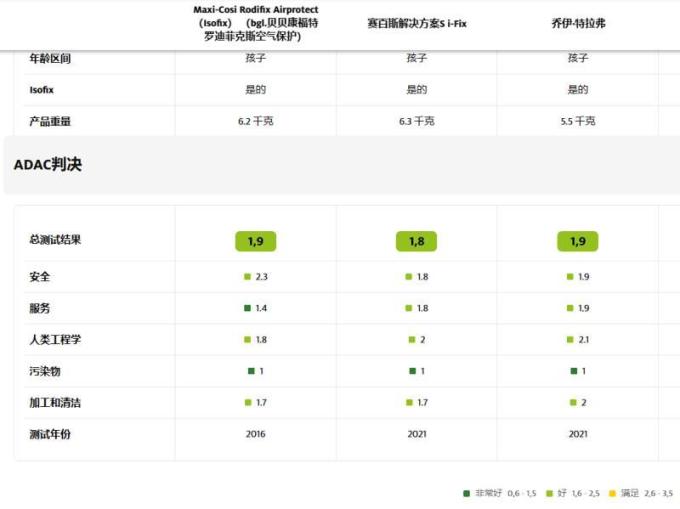This screenshot has height=509, width=680.
Task: Select the 加工和清洁 row label
Action: coord(55,403)
